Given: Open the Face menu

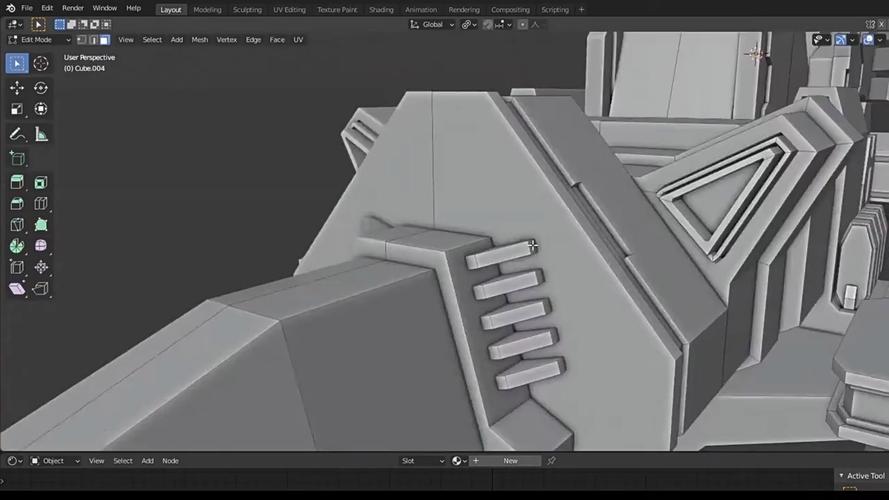Looking at the screenshot, I should tap(277, 40).
